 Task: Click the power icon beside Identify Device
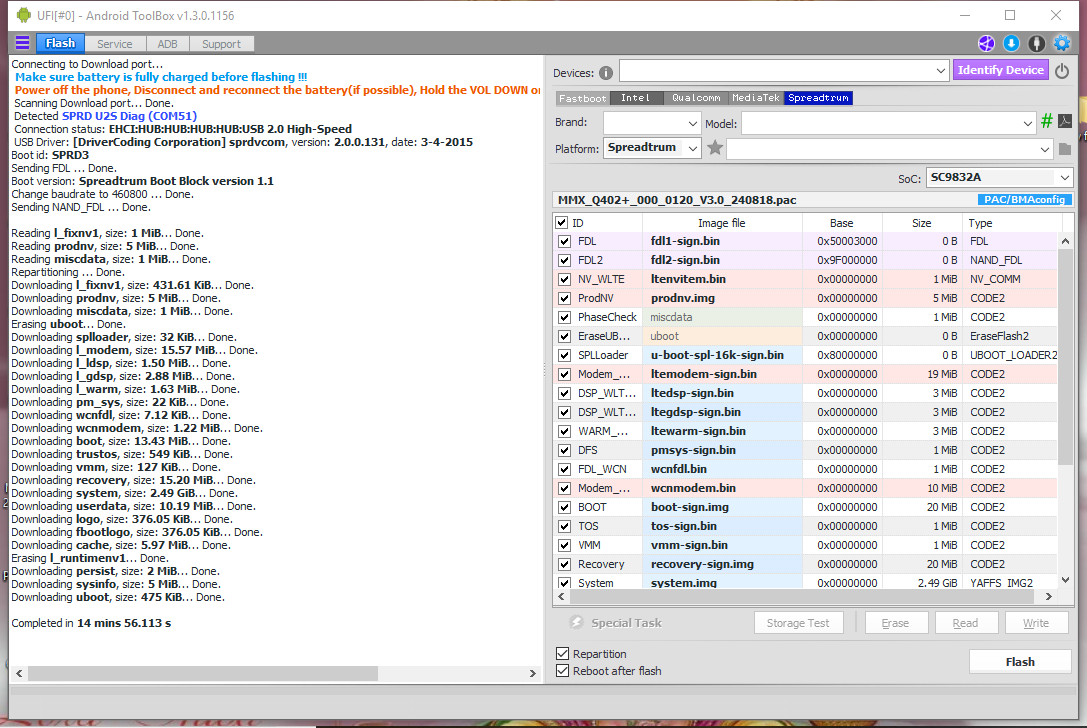click(1062, 71)
